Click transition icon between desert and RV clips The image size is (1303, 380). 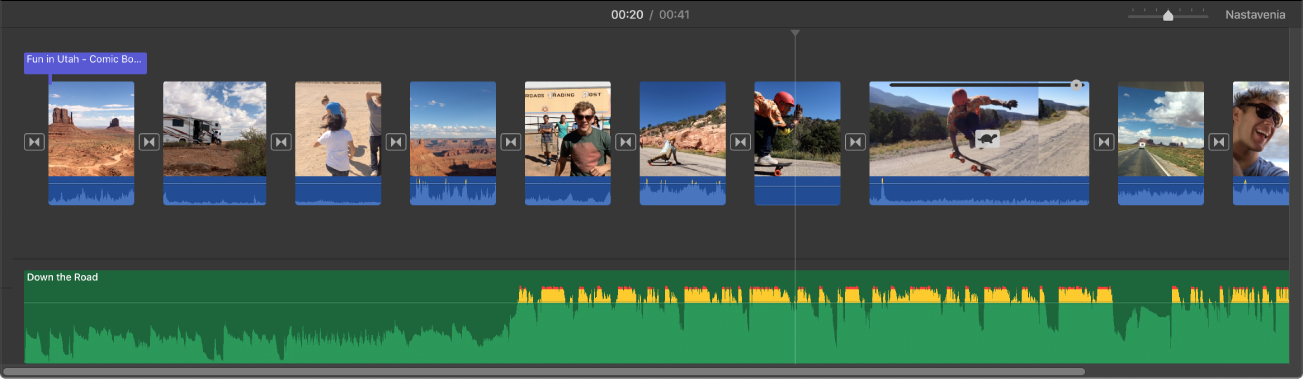149,142
